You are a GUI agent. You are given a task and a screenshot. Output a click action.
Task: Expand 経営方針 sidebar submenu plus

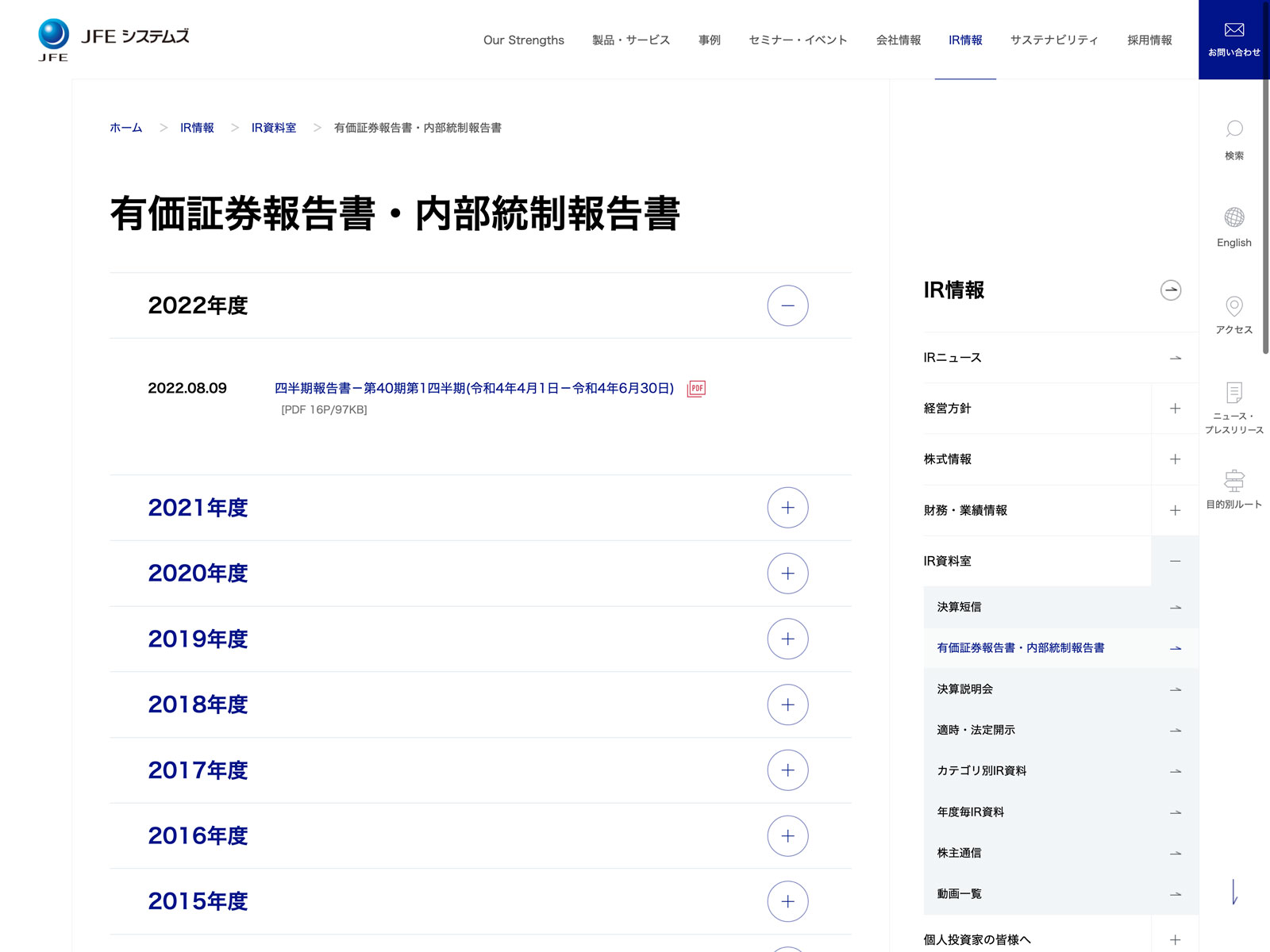1175,409
